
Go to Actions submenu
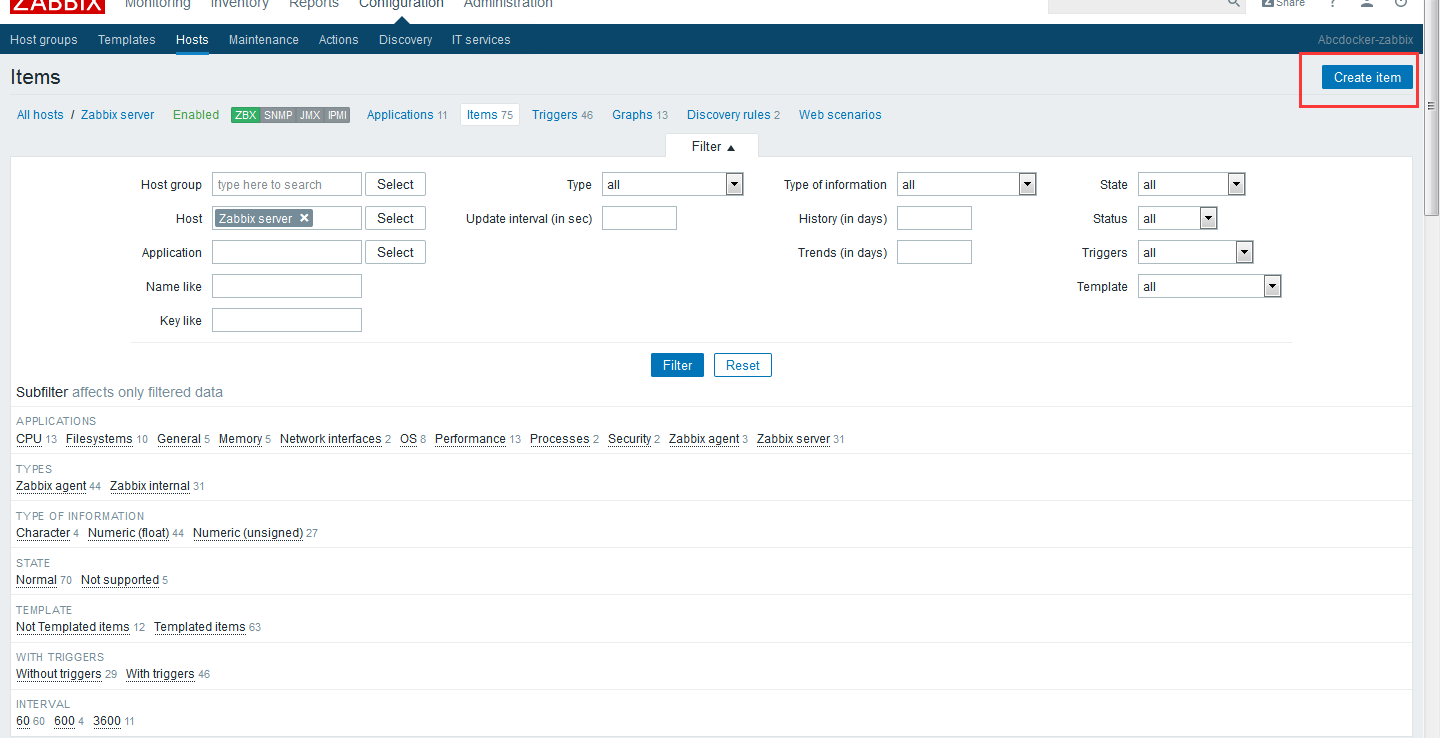(339, 40)
